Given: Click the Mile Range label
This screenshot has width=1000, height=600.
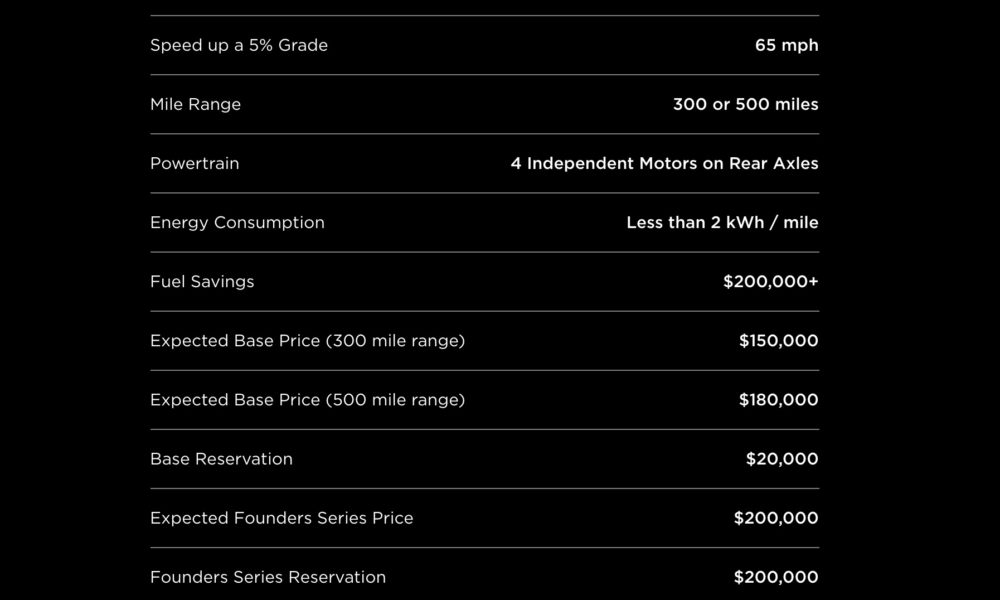Looking at the screenshot, I should [196, 105].
